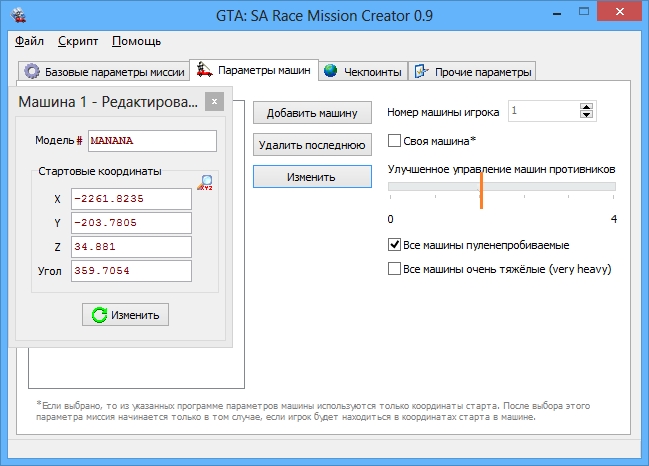
Task: Open the Прочие параметры tab
Action: pyautogui.click(x=472, y=71)
